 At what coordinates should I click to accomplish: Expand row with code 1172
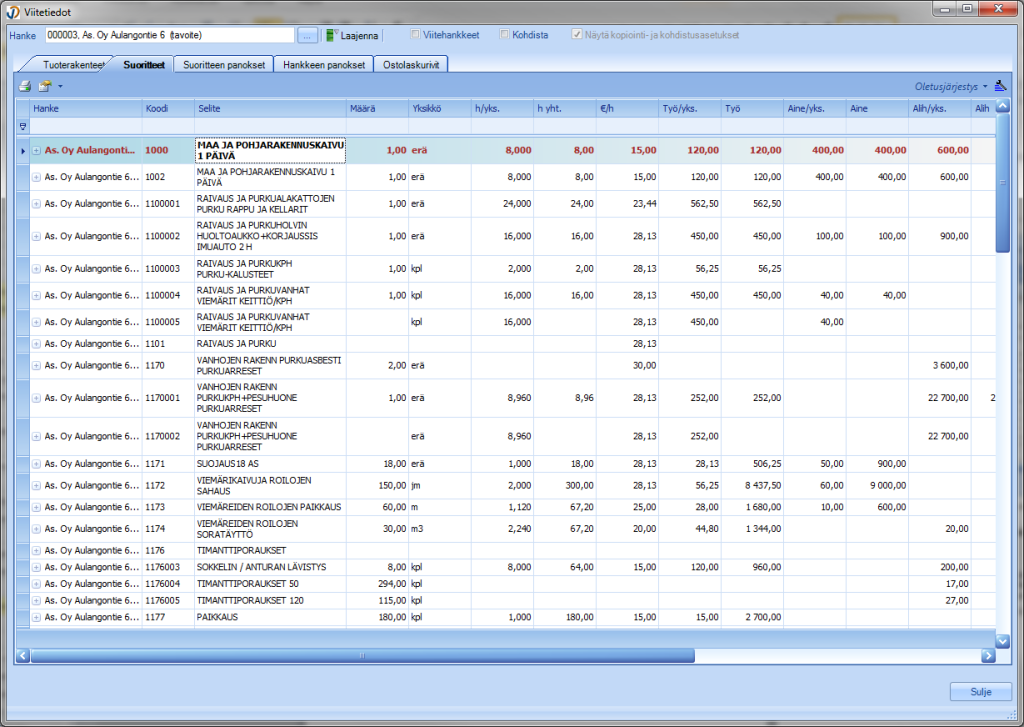tap(37, 486)
